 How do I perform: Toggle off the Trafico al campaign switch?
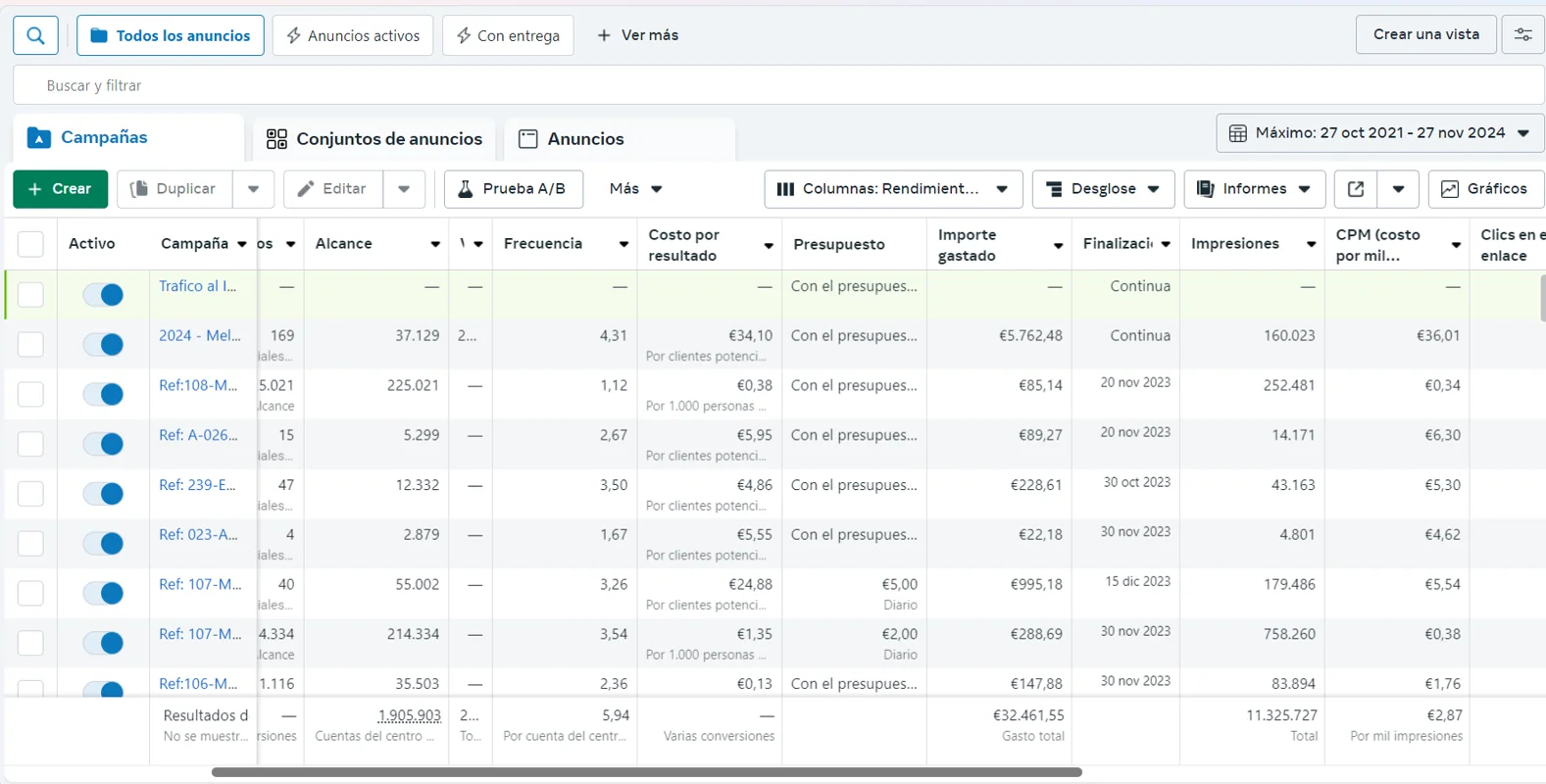pyautogui.click(x=103, y=294)
